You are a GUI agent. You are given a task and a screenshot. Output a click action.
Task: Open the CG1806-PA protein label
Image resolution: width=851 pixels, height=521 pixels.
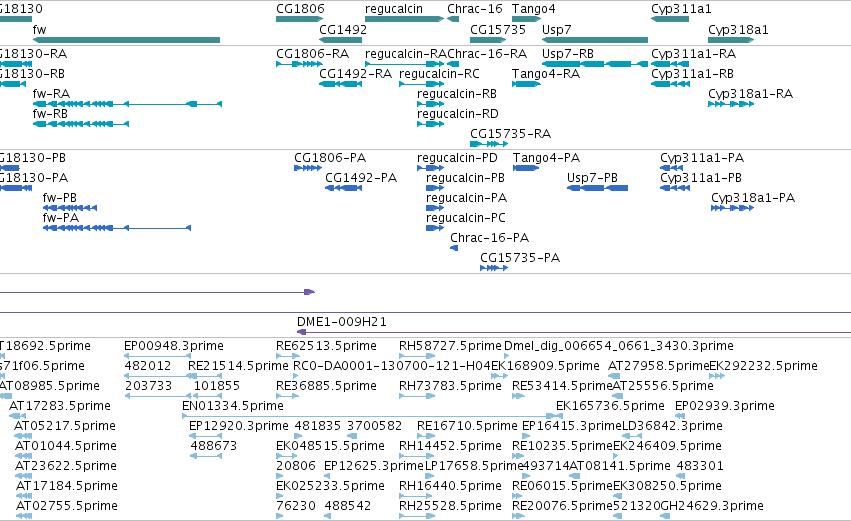tap(330, 158)
